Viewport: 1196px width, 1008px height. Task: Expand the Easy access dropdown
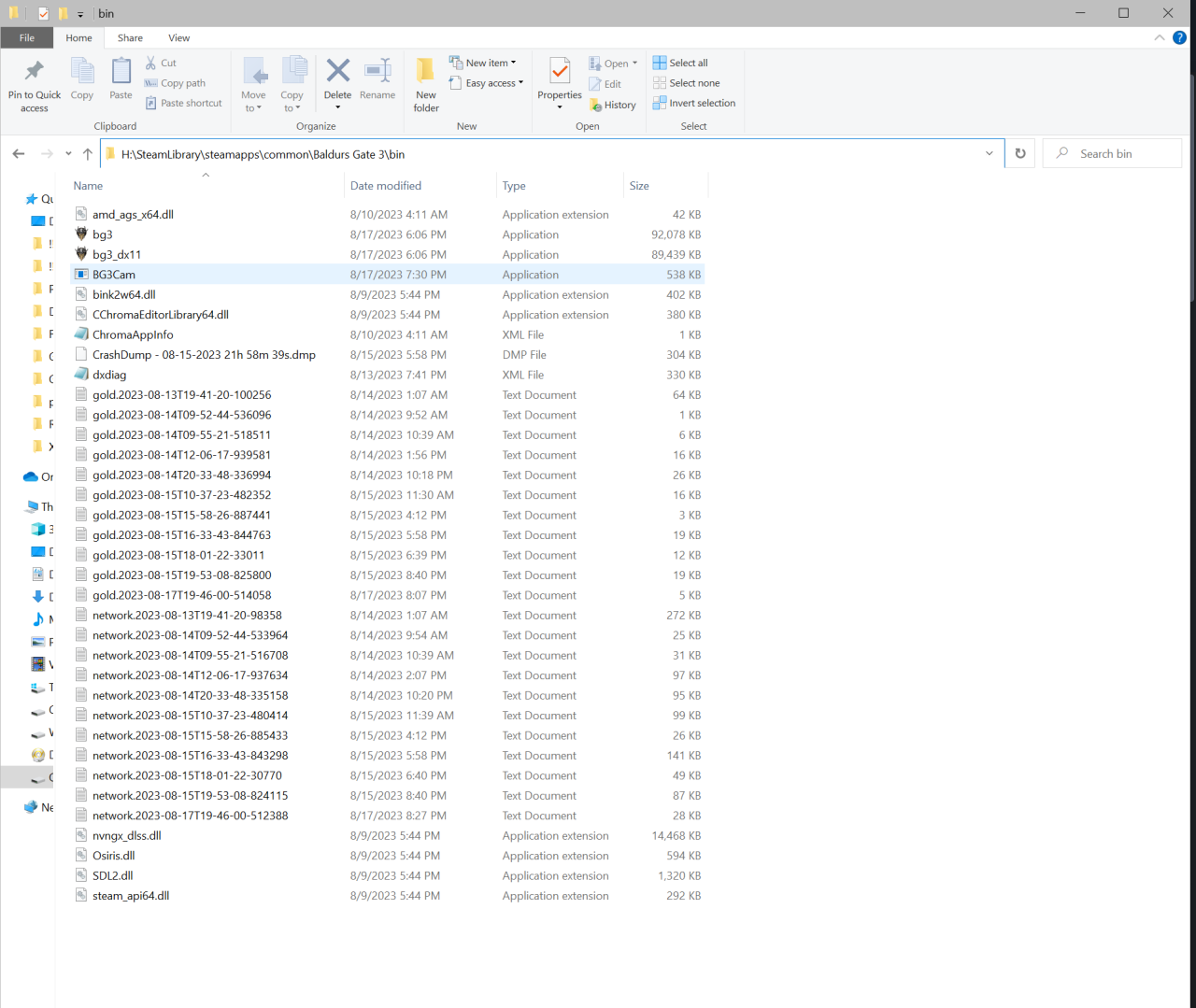tap(487, 83)
